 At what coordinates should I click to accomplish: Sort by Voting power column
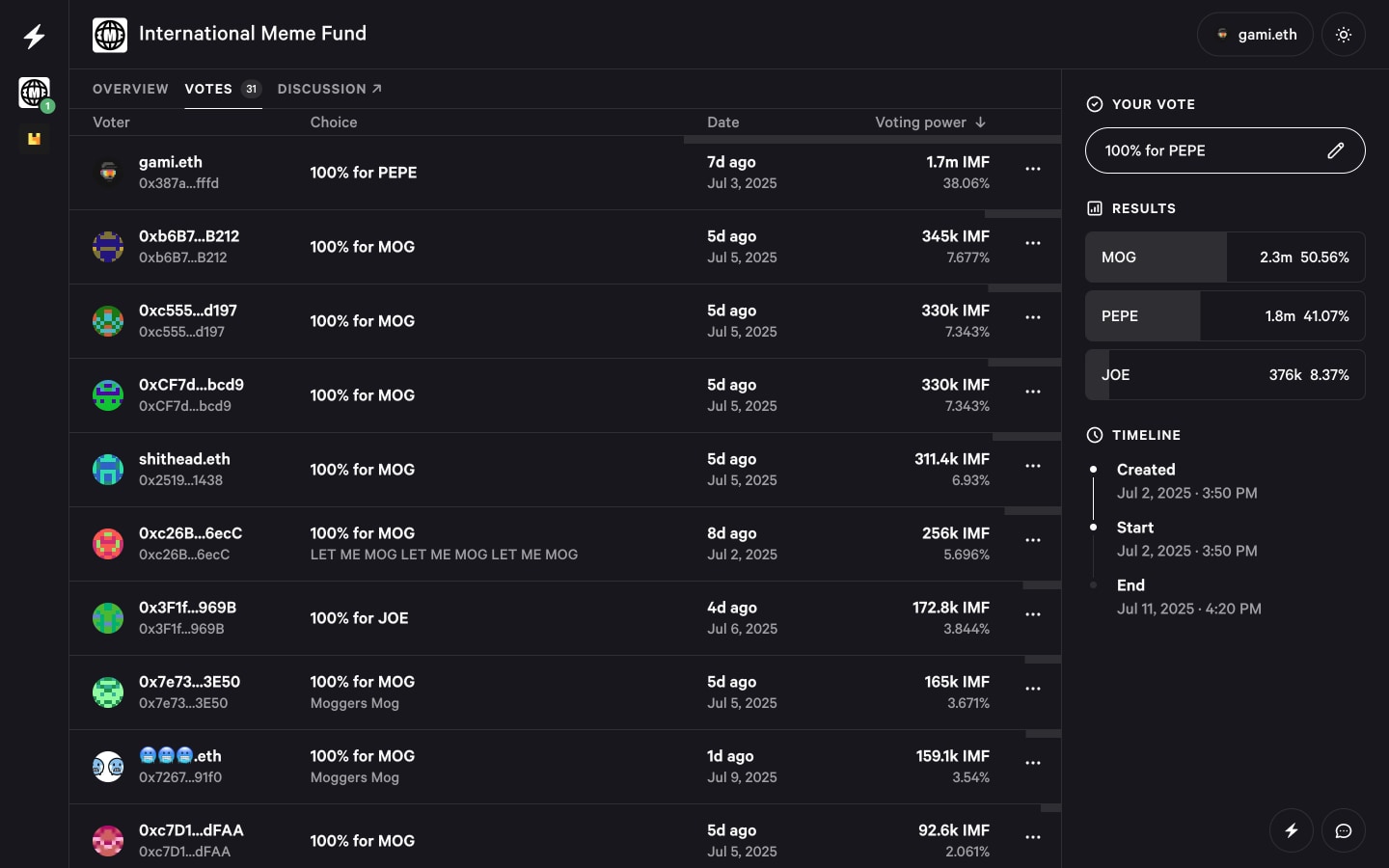coord(931,122)
